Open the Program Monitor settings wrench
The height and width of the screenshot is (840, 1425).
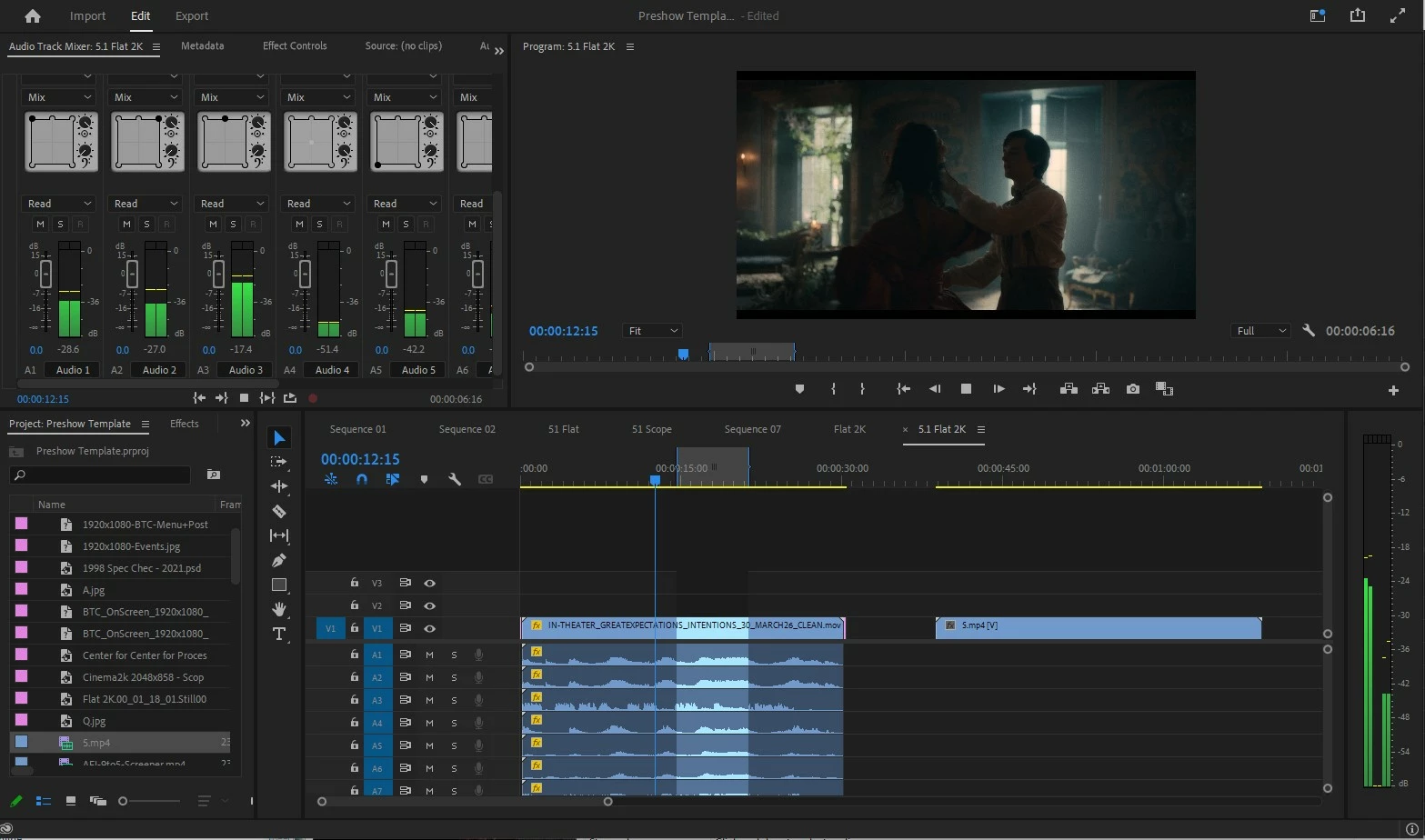tap(1309, 331)
